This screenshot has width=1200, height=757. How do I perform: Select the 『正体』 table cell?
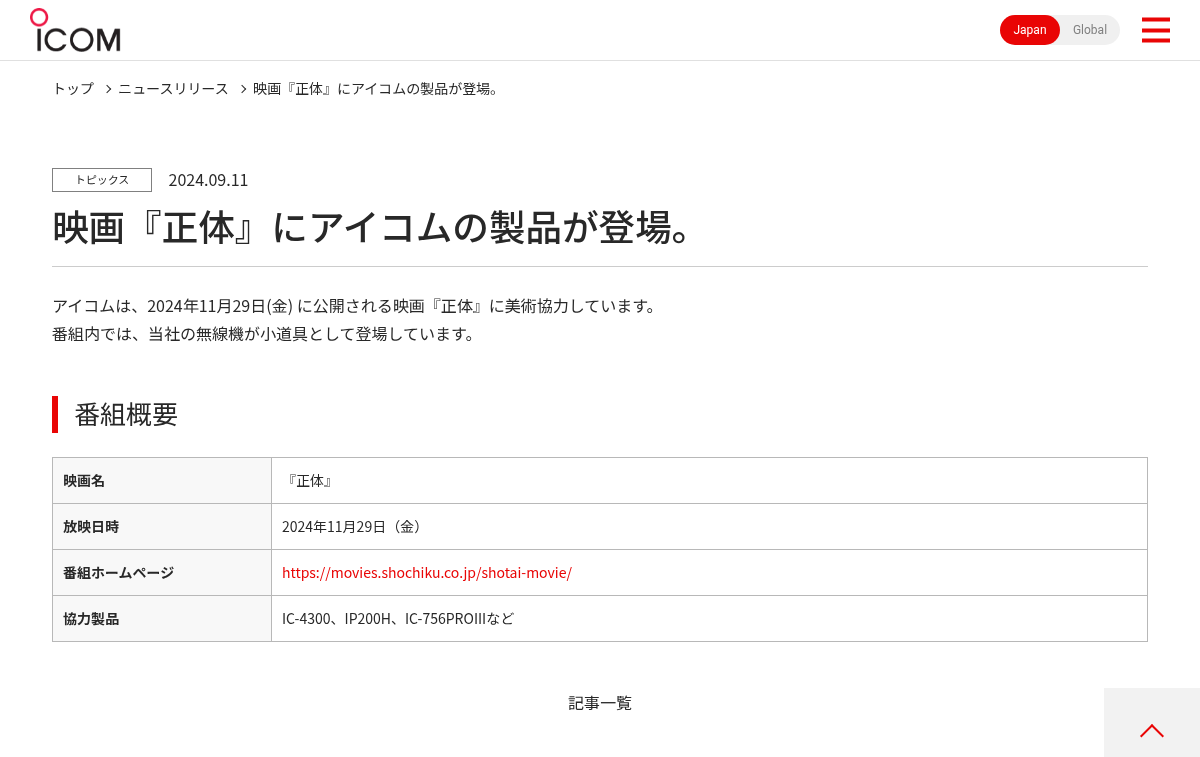pos(709,481)
